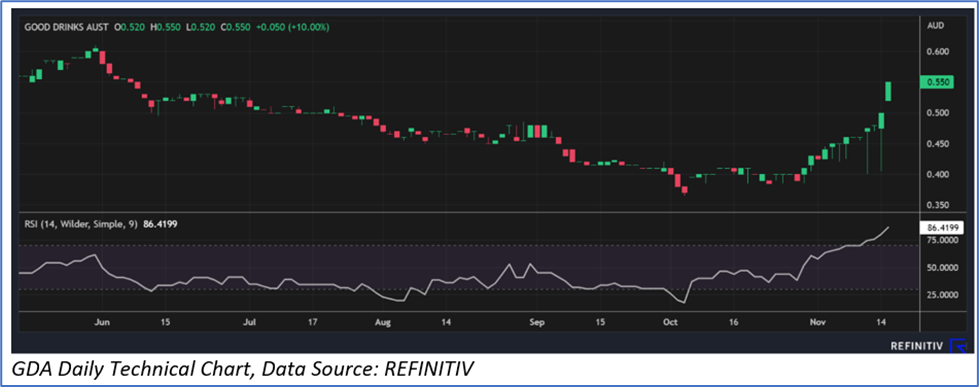Image resolution: width=979 pixels, height=387 pixels.
Task: Click the 0.500 price axis label
Action: 937,113
